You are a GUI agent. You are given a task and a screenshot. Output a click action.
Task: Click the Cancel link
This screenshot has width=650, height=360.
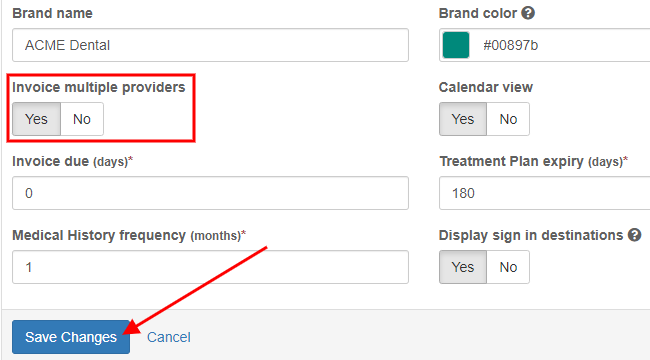tap(169, 337)
